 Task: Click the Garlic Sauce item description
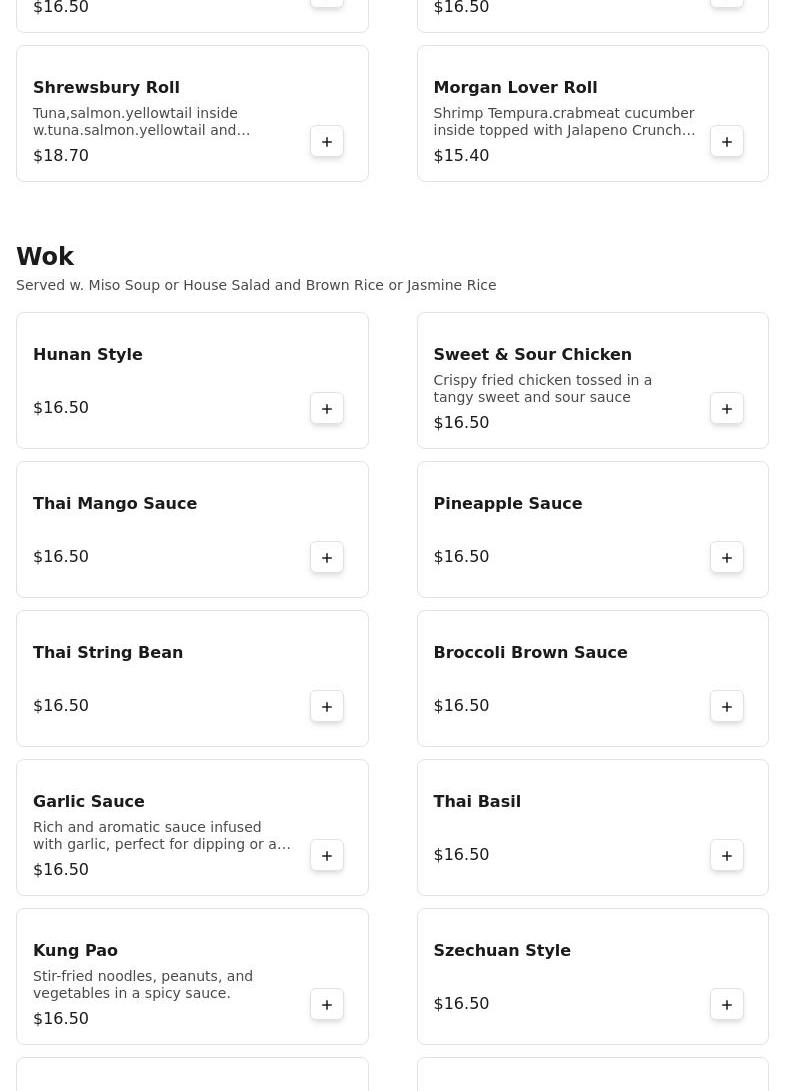click(162, 836)
